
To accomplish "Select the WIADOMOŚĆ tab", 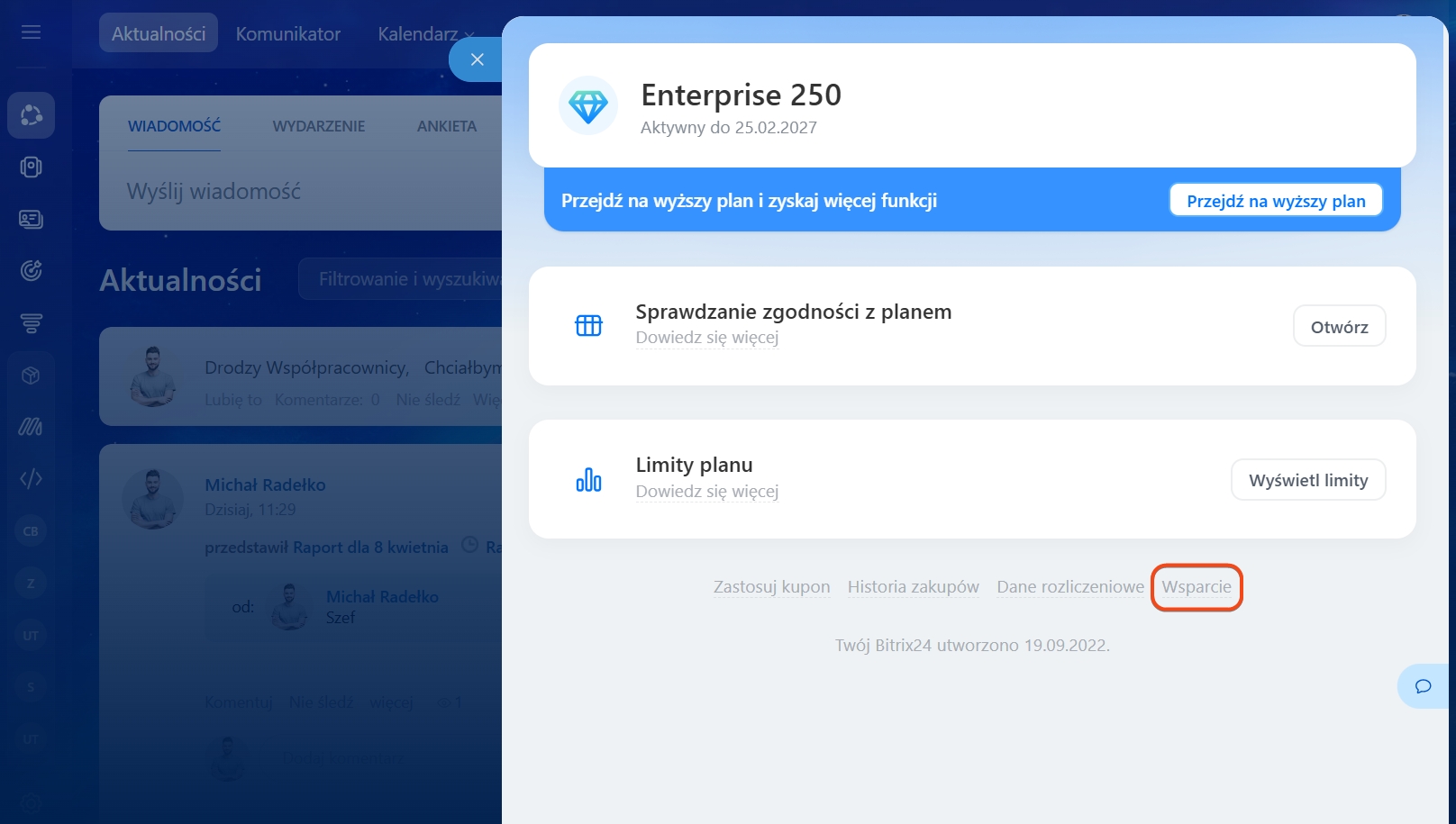I will pos(174,126).
